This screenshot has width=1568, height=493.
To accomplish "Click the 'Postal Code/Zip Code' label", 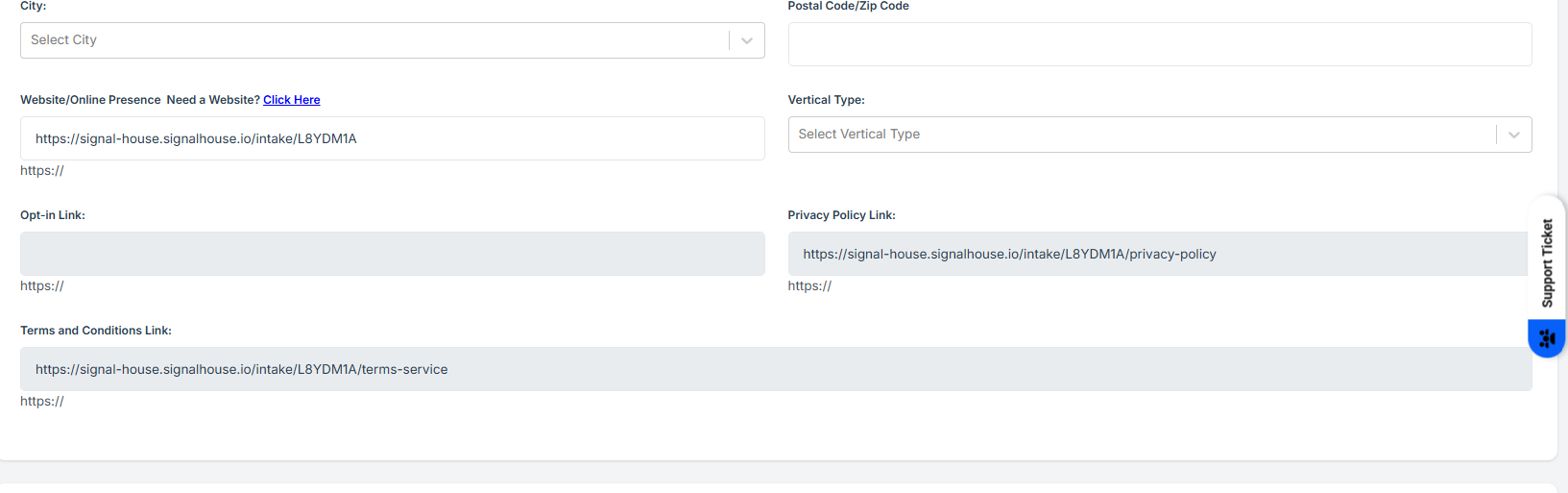I will pos(848,6).
